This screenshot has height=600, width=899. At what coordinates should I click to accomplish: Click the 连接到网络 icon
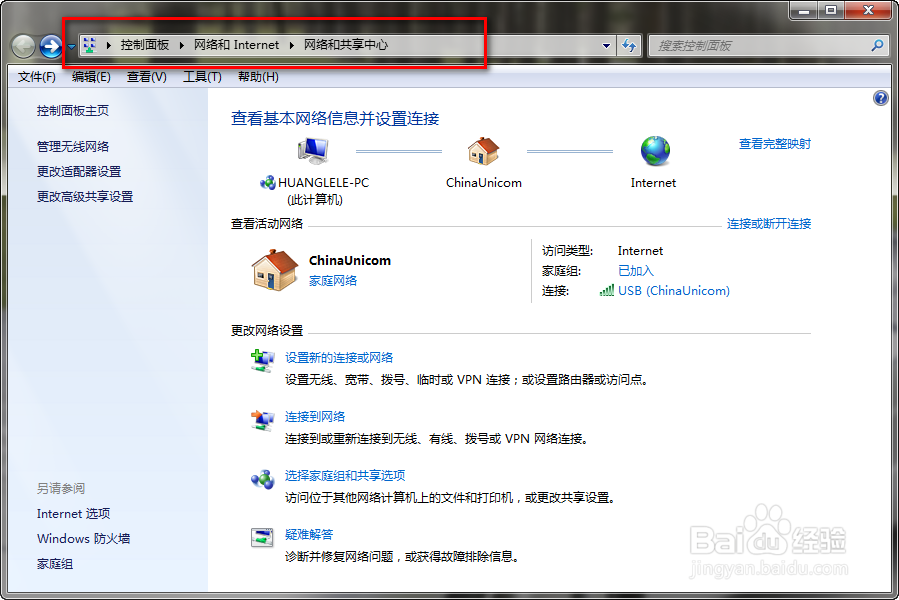[x=263, y=420]
